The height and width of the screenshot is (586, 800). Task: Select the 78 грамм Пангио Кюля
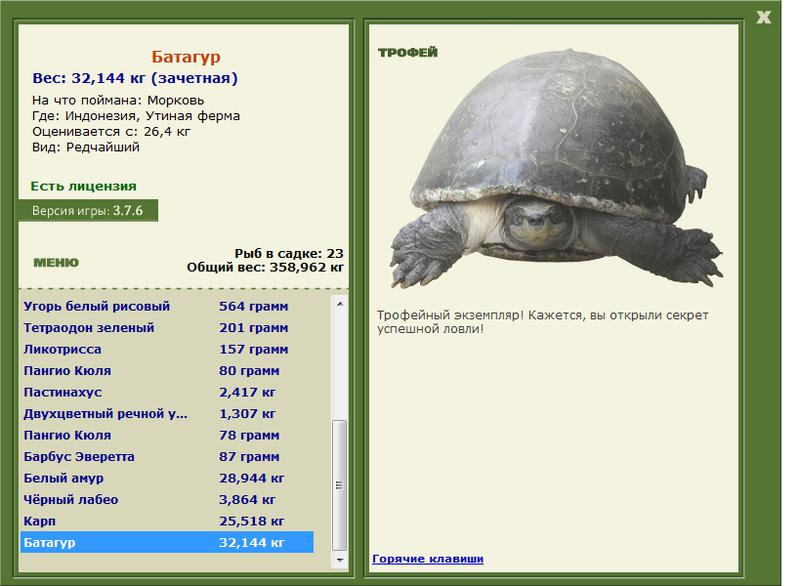pos(167,435)
